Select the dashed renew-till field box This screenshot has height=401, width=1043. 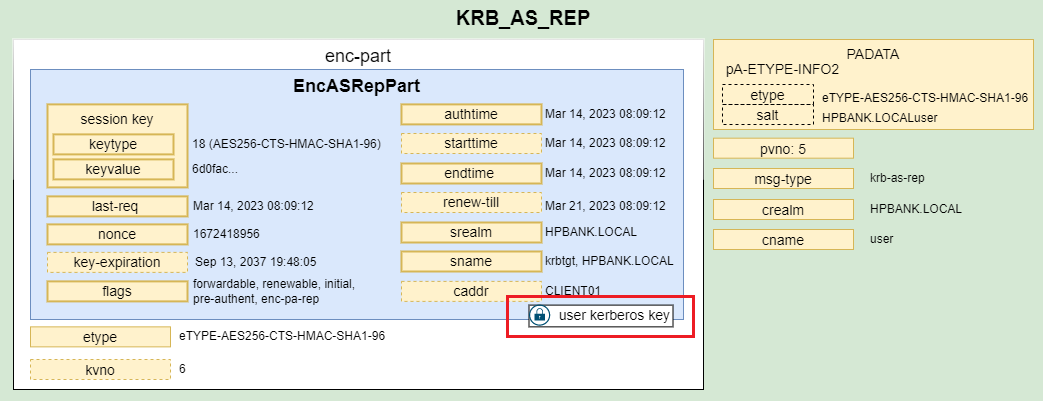click(x=470, y=203)
